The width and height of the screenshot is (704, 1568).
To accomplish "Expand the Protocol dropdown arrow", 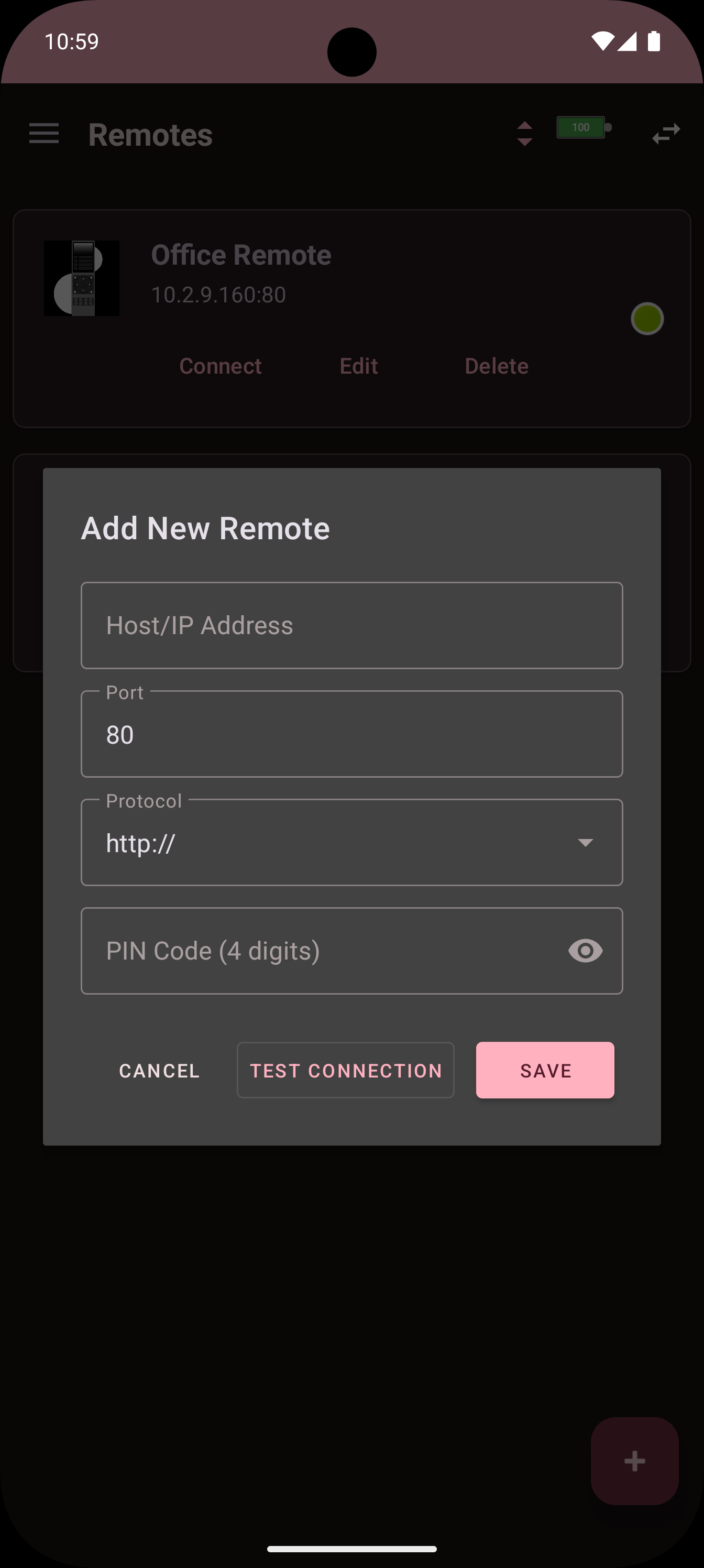I will 585,843.
